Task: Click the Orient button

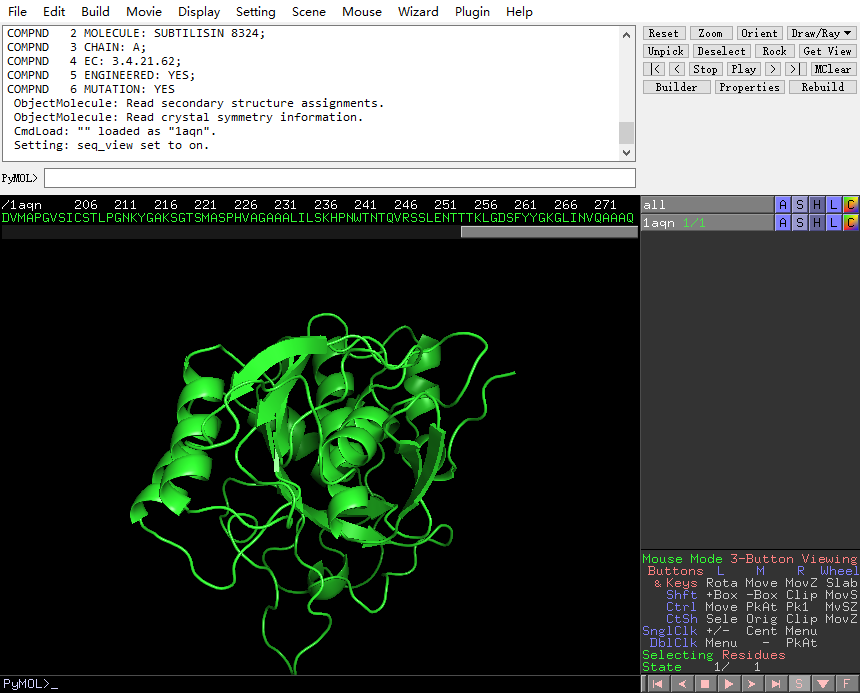Action: (x=759, y=33)
